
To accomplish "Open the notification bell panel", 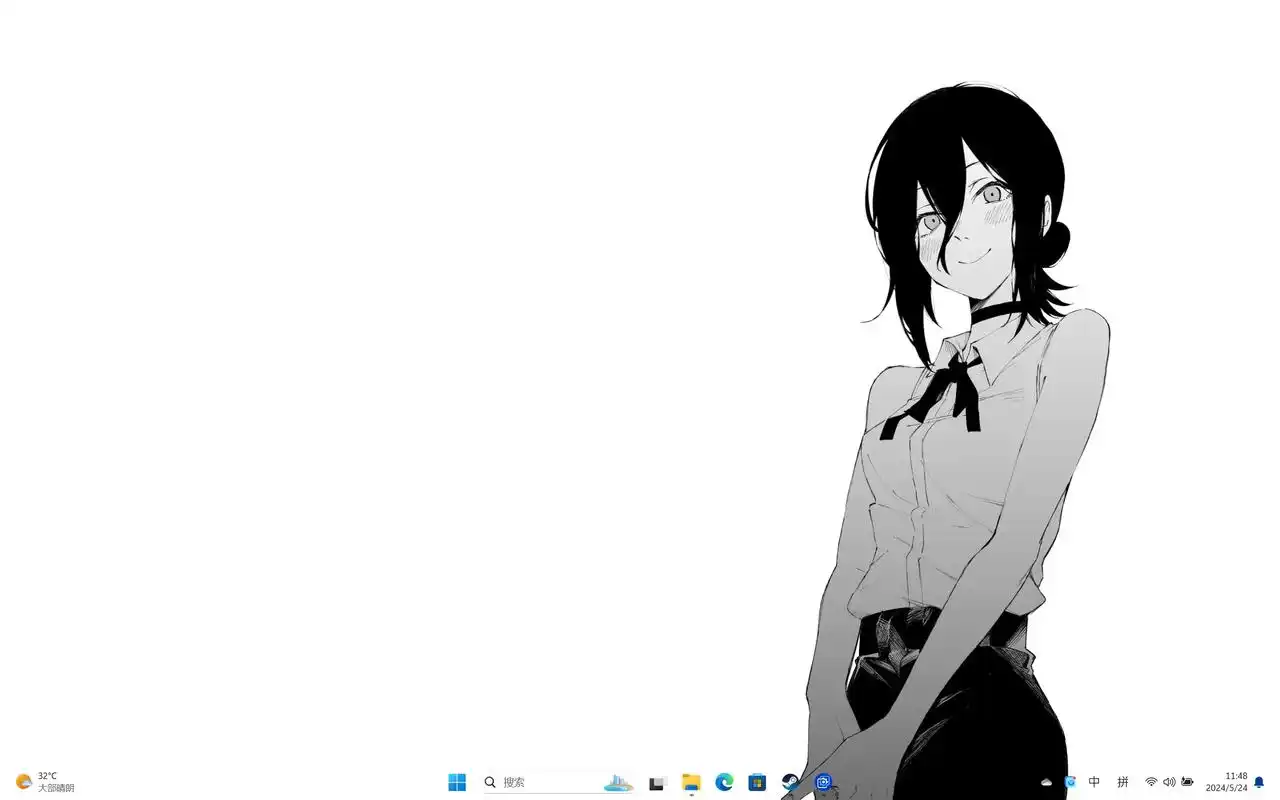I will pos(1259,782).
